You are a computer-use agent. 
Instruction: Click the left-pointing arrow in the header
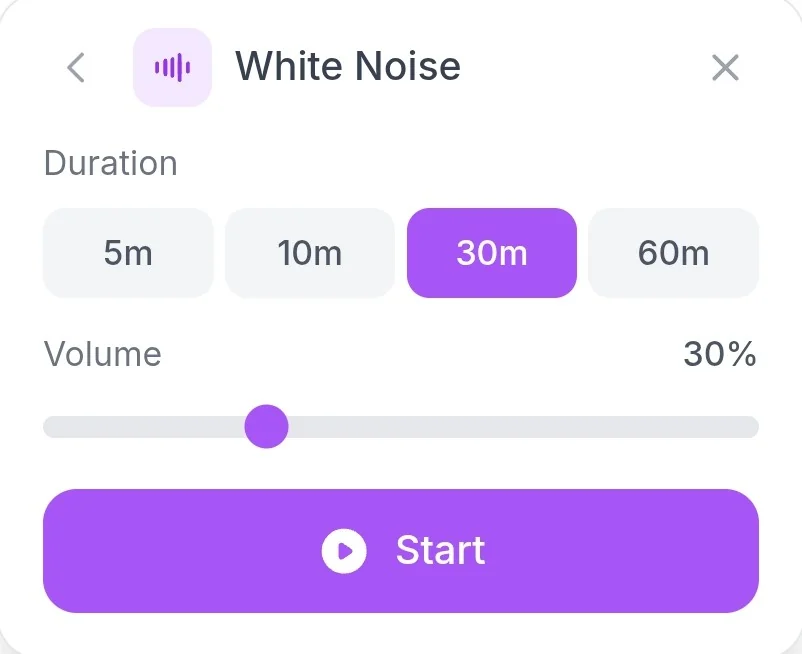[75, 67]
